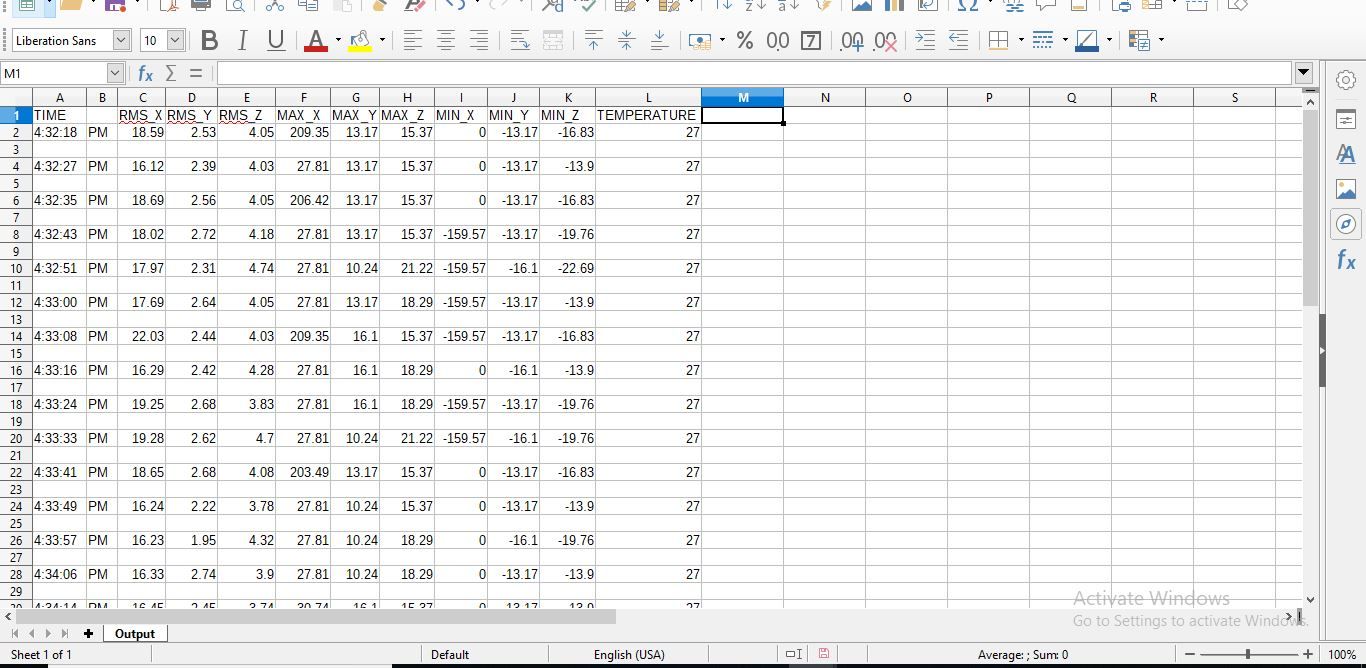Click into the formula input line
1366x668 pixels.
click(x=754, y=74)
